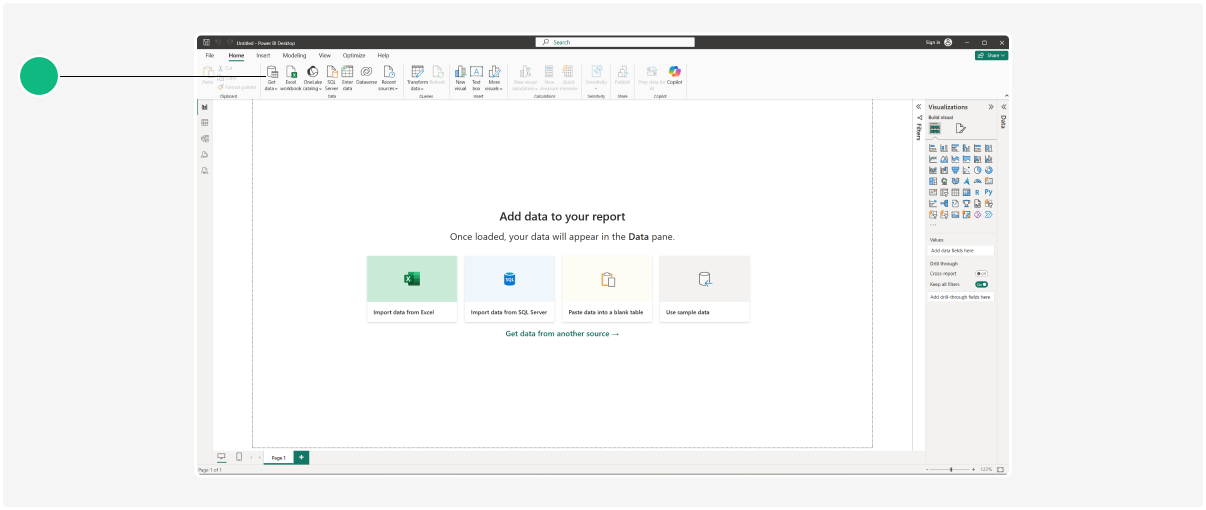Launch Copilot from the ribbon
Screen dimensions: 1206x510
click(x=675, y=75)
